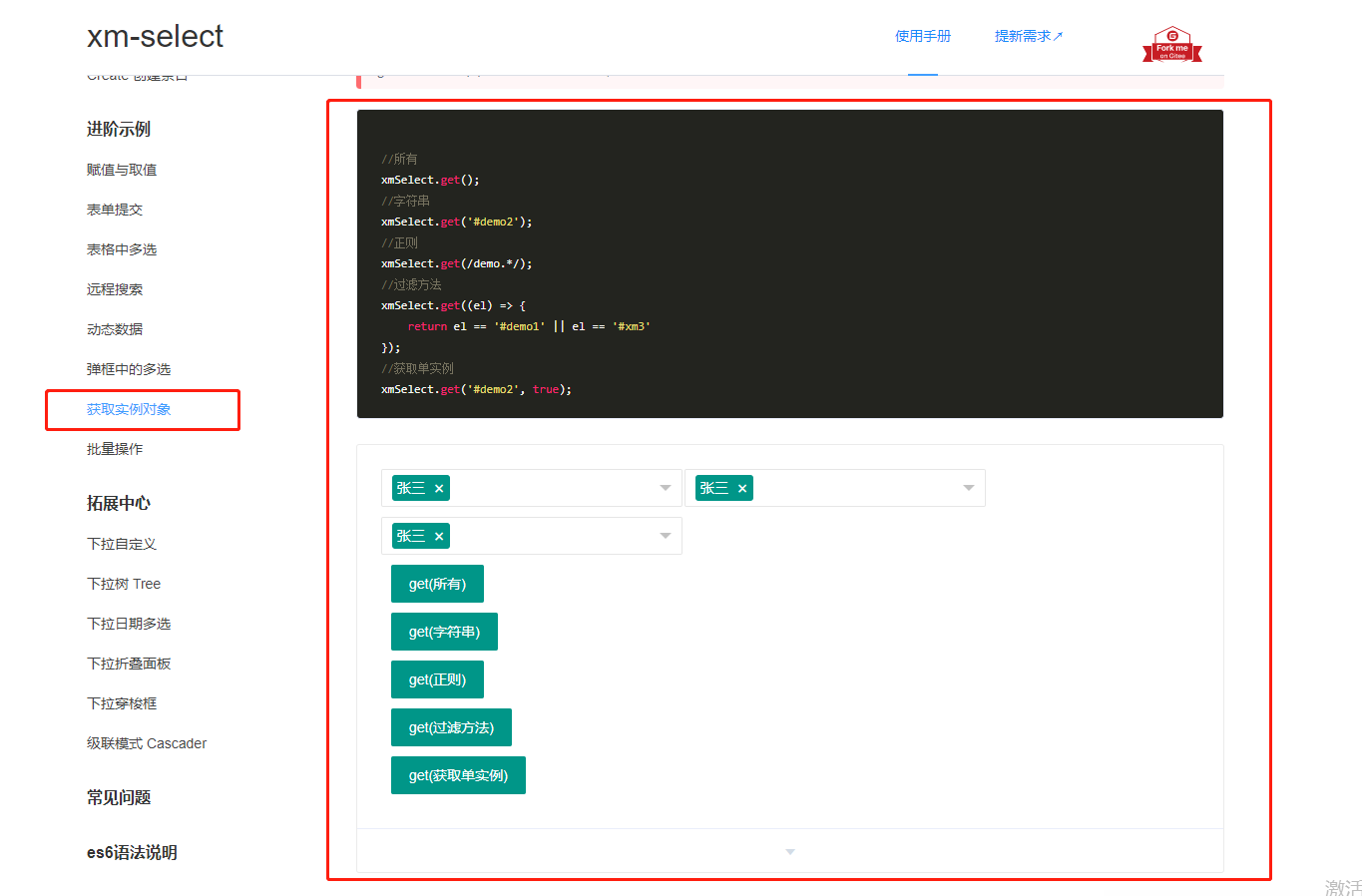The image size is (1362, 896).
Task: Open 动态数据 in sidebar
Action: point(115,329)
